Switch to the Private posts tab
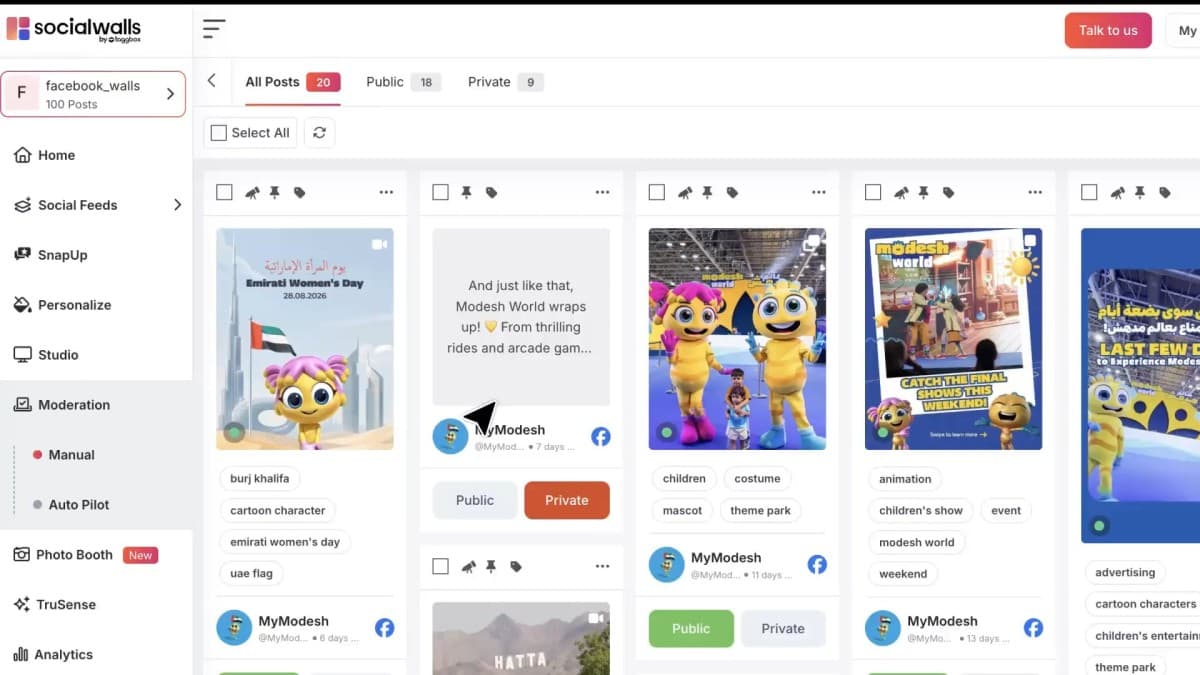1200x675 pixels. click(x=506, y=82)
